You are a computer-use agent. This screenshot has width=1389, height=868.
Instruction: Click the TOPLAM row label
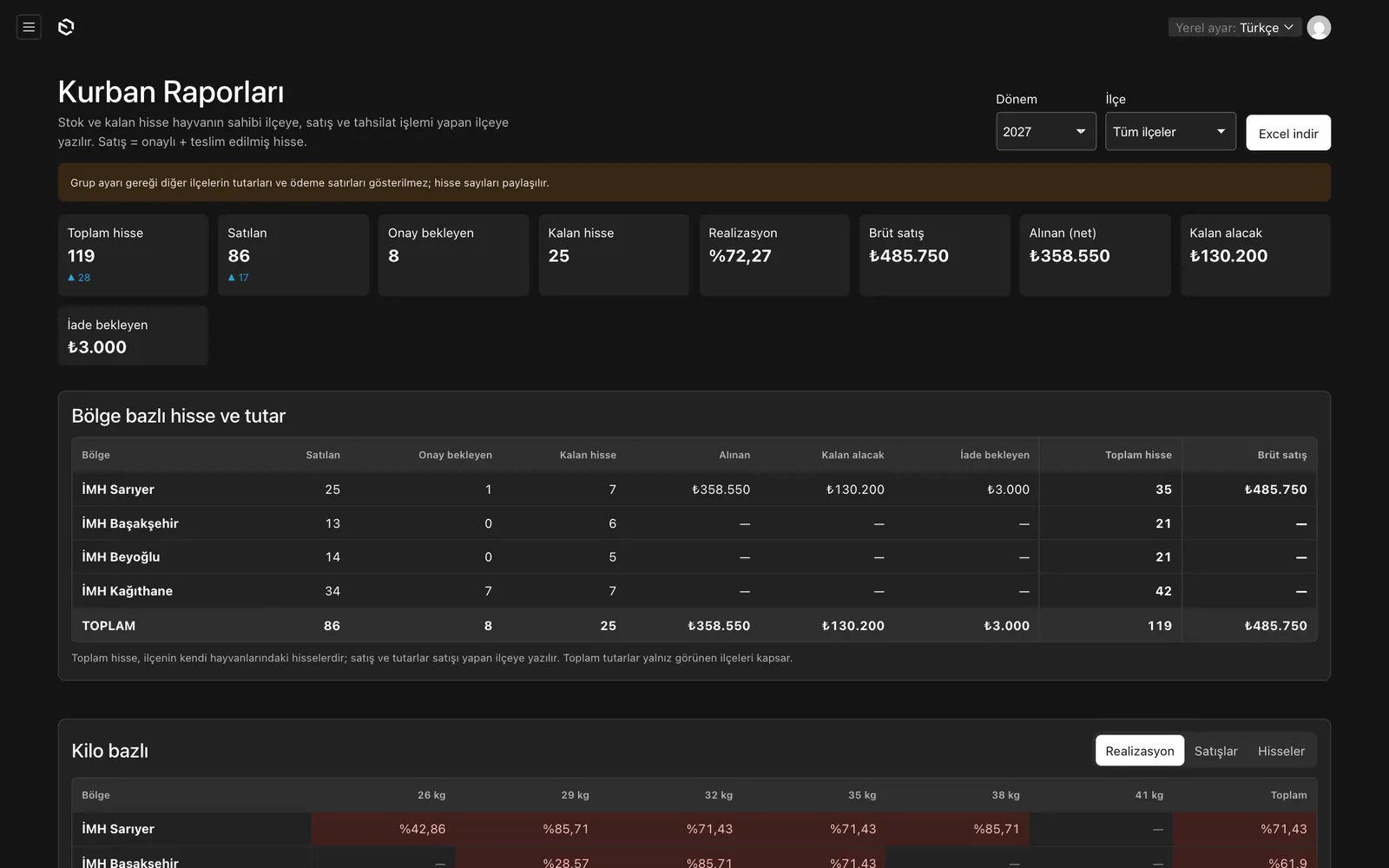pos(109,626)
